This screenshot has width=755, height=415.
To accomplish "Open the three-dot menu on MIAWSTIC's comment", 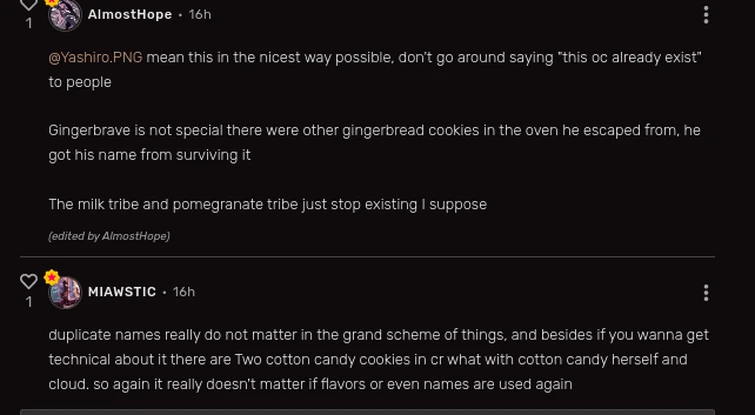I will coord(706,292).
